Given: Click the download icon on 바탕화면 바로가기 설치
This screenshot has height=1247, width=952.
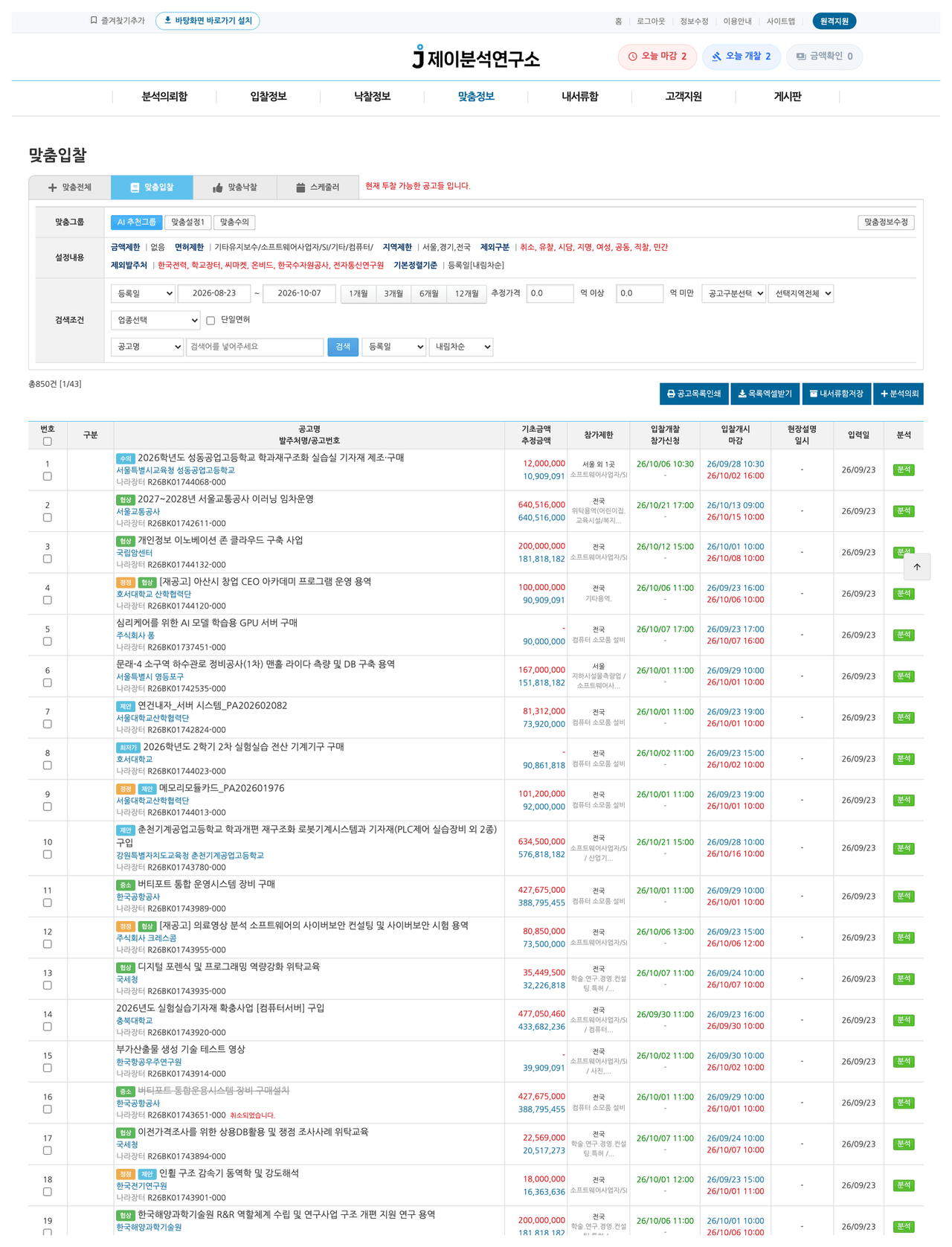Looking at the screenshot, I should click(x=167, y=21).
